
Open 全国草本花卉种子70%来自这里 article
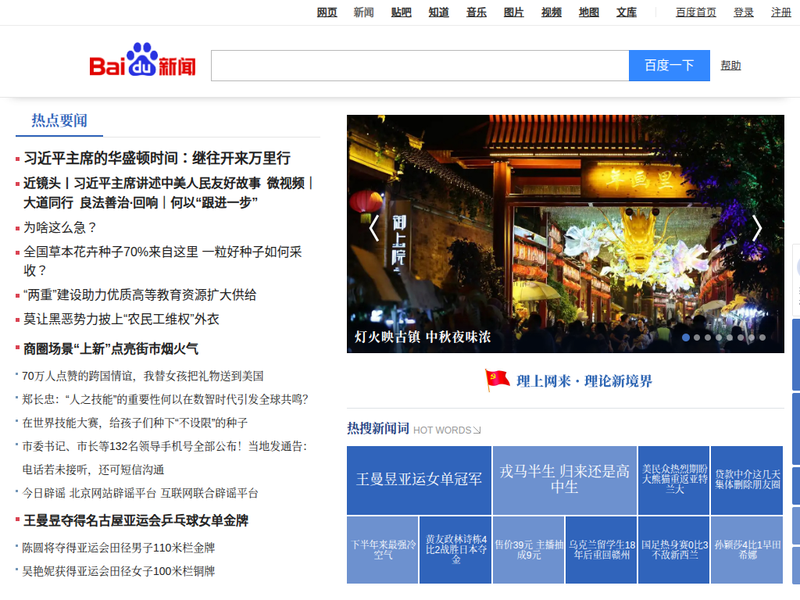(163, 261)
